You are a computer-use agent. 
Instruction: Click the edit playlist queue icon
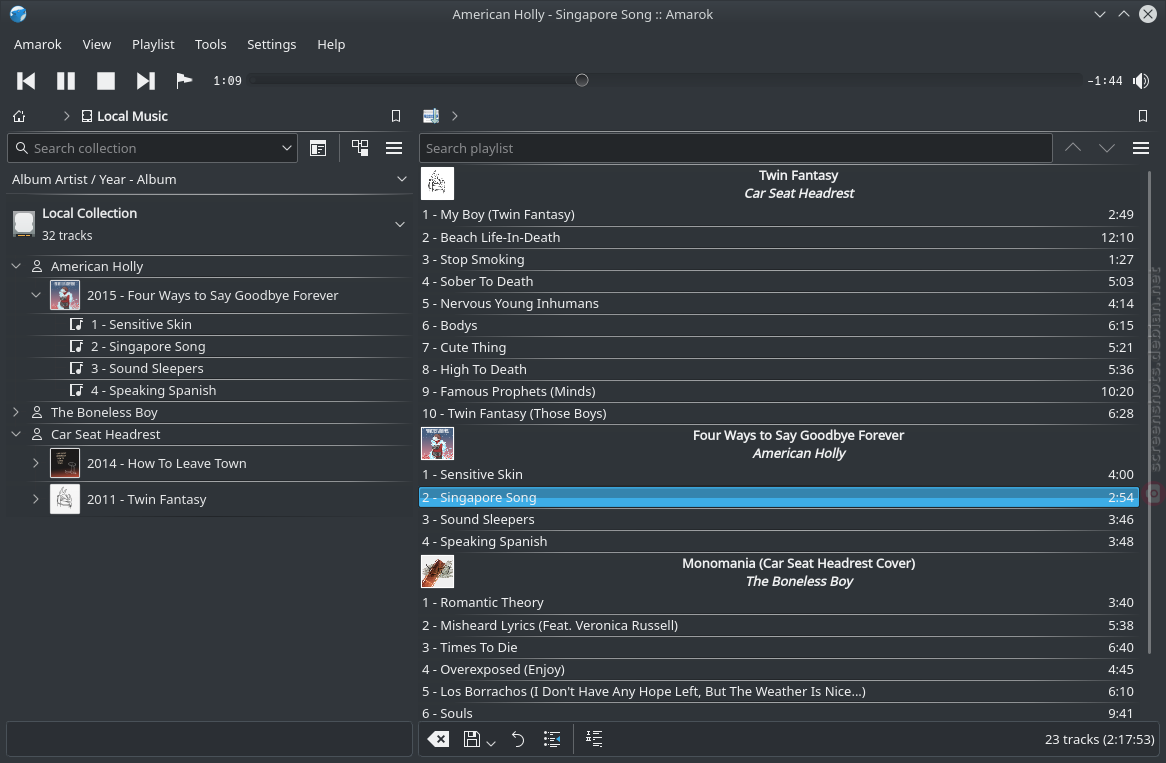coord(593,738)
